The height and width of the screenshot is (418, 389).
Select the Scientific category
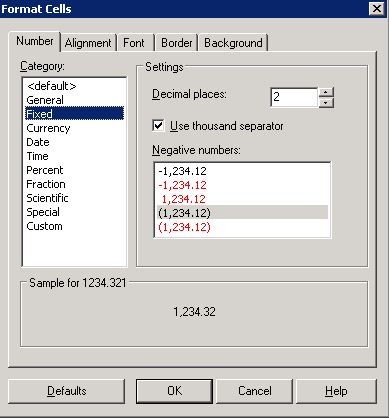[74, 198]
